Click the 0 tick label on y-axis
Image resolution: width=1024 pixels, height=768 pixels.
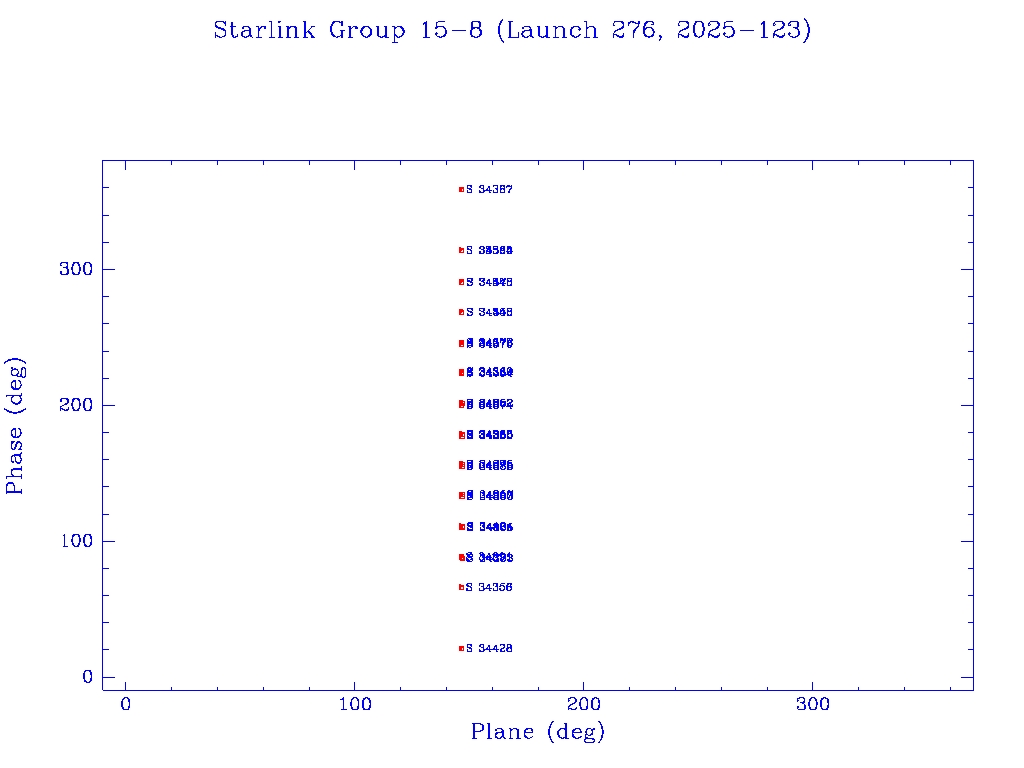[87, 677]
